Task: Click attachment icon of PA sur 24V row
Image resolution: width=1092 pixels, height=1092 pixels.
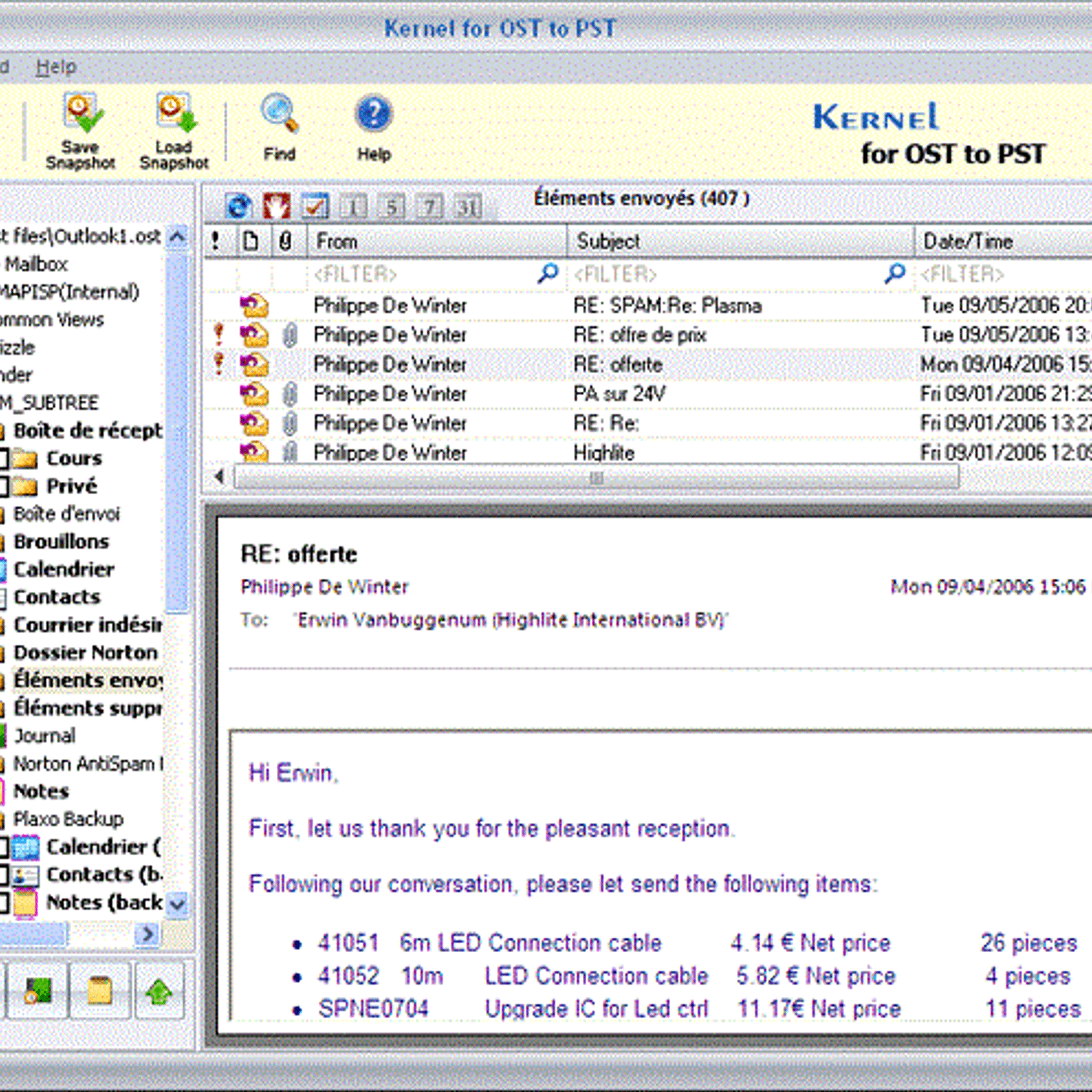Action: point(289,394)
